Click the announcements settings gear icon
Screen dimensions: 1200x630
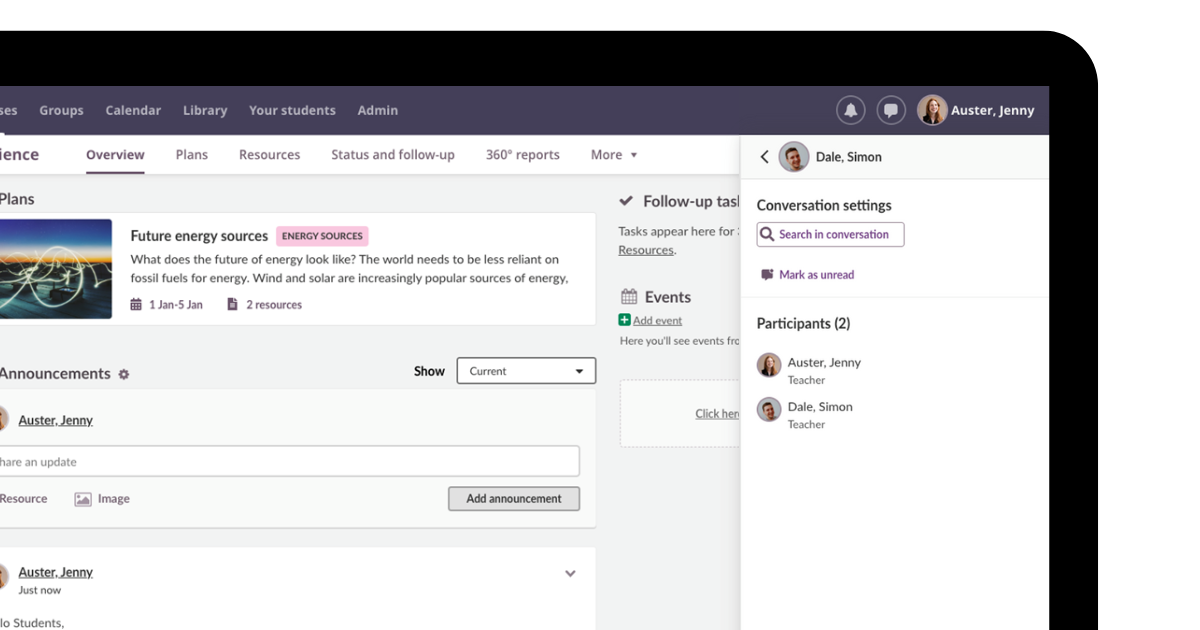(124, 374)
